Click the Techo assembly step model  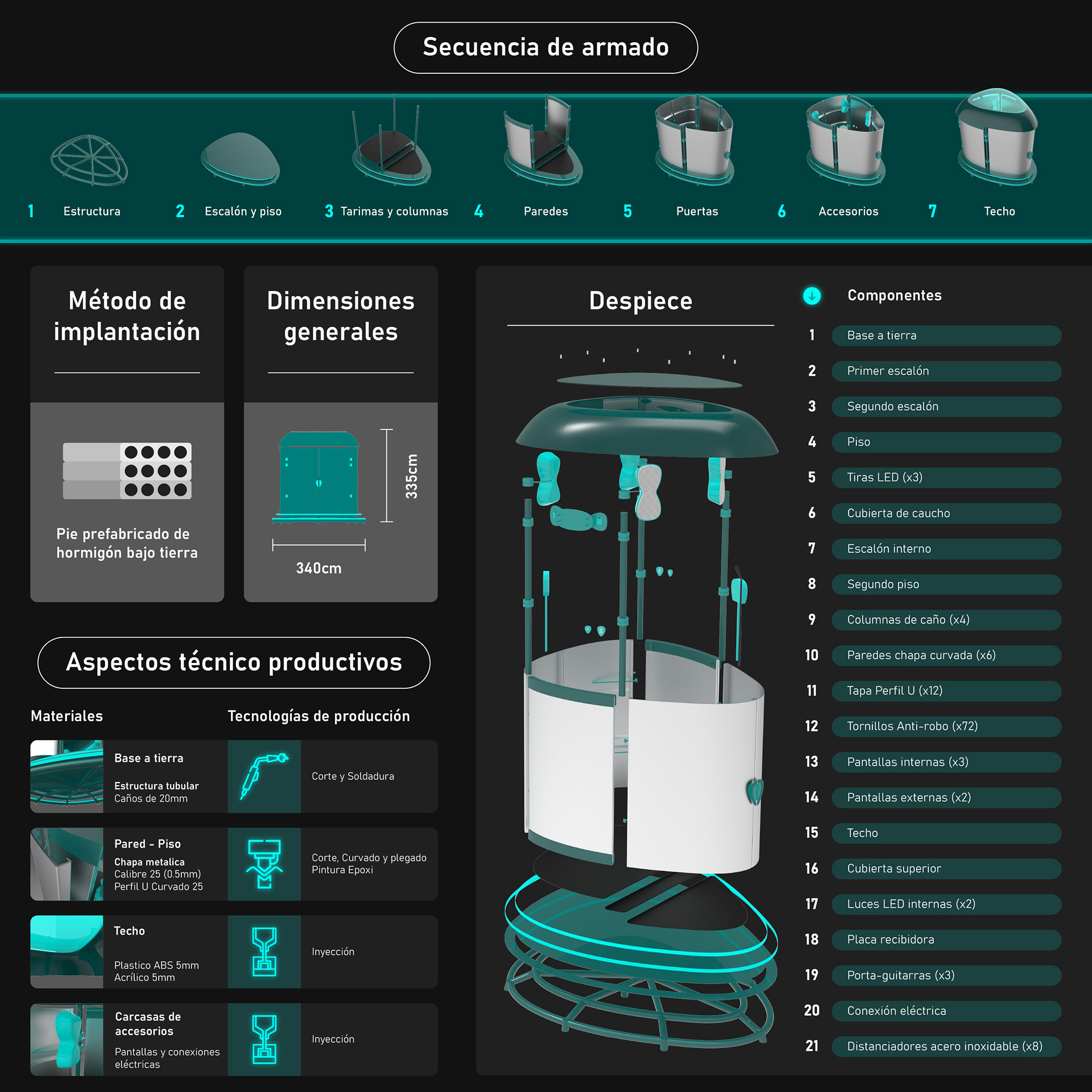998,139
